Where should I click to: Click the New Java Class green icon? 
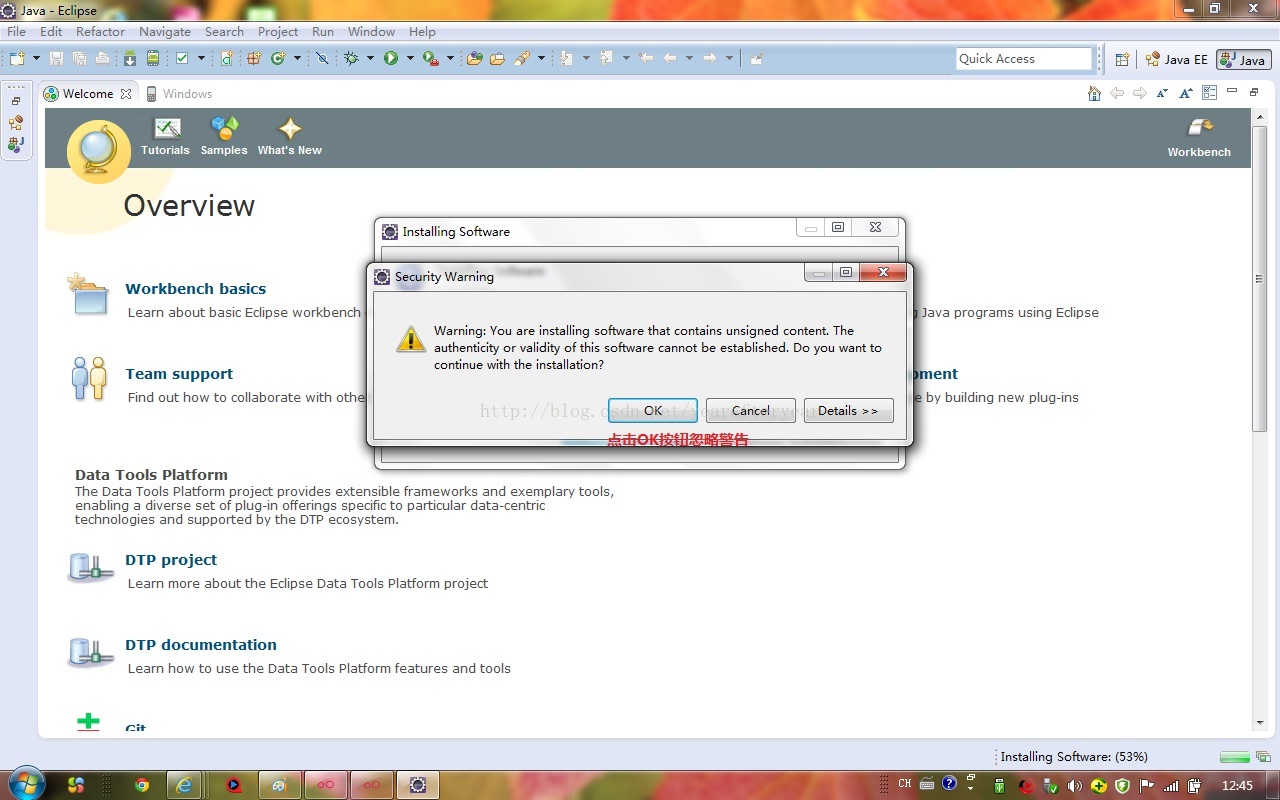[x=278, y=58]
